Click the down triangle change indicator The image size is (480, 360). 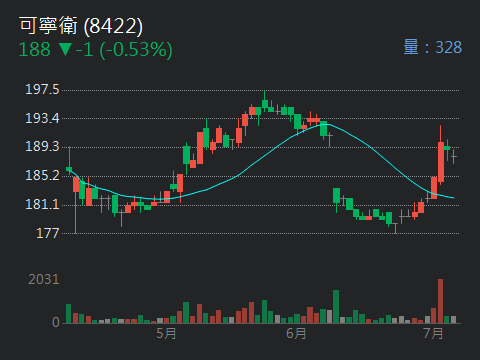65,49
